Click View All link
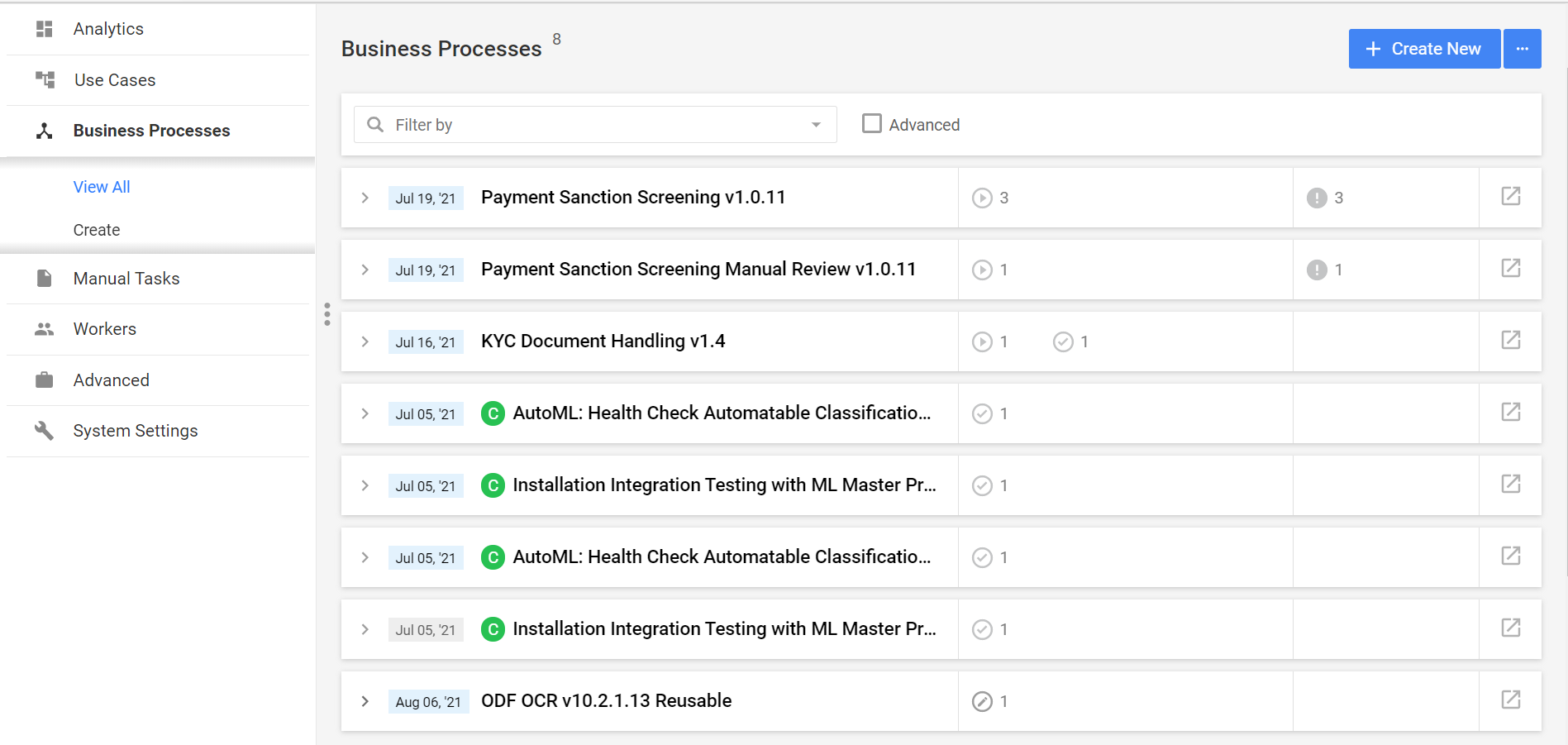This screenshot has height=745, width=1568. click(x=102, y=187)
